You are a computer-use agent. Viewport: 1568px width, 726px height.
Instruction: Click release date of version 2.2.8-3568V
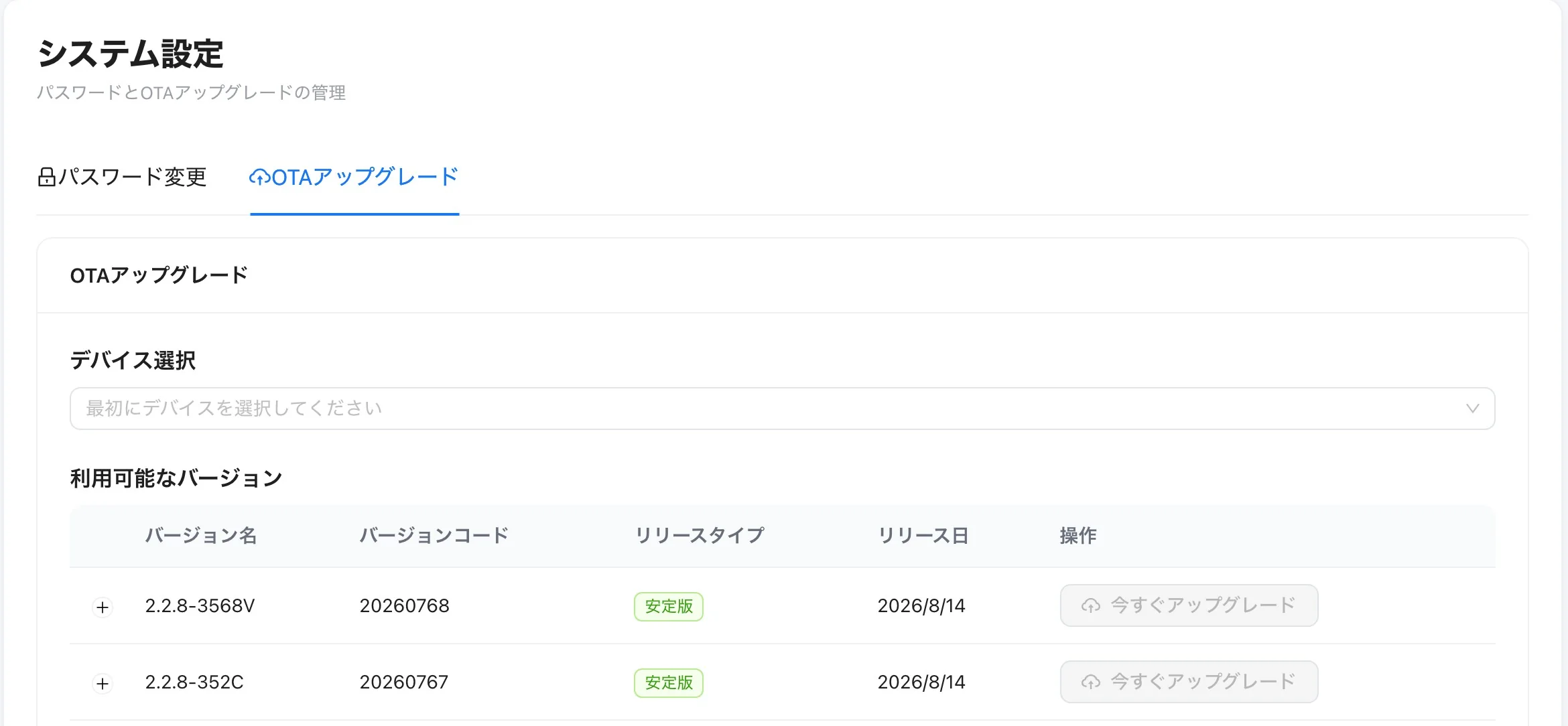point(921,606)
